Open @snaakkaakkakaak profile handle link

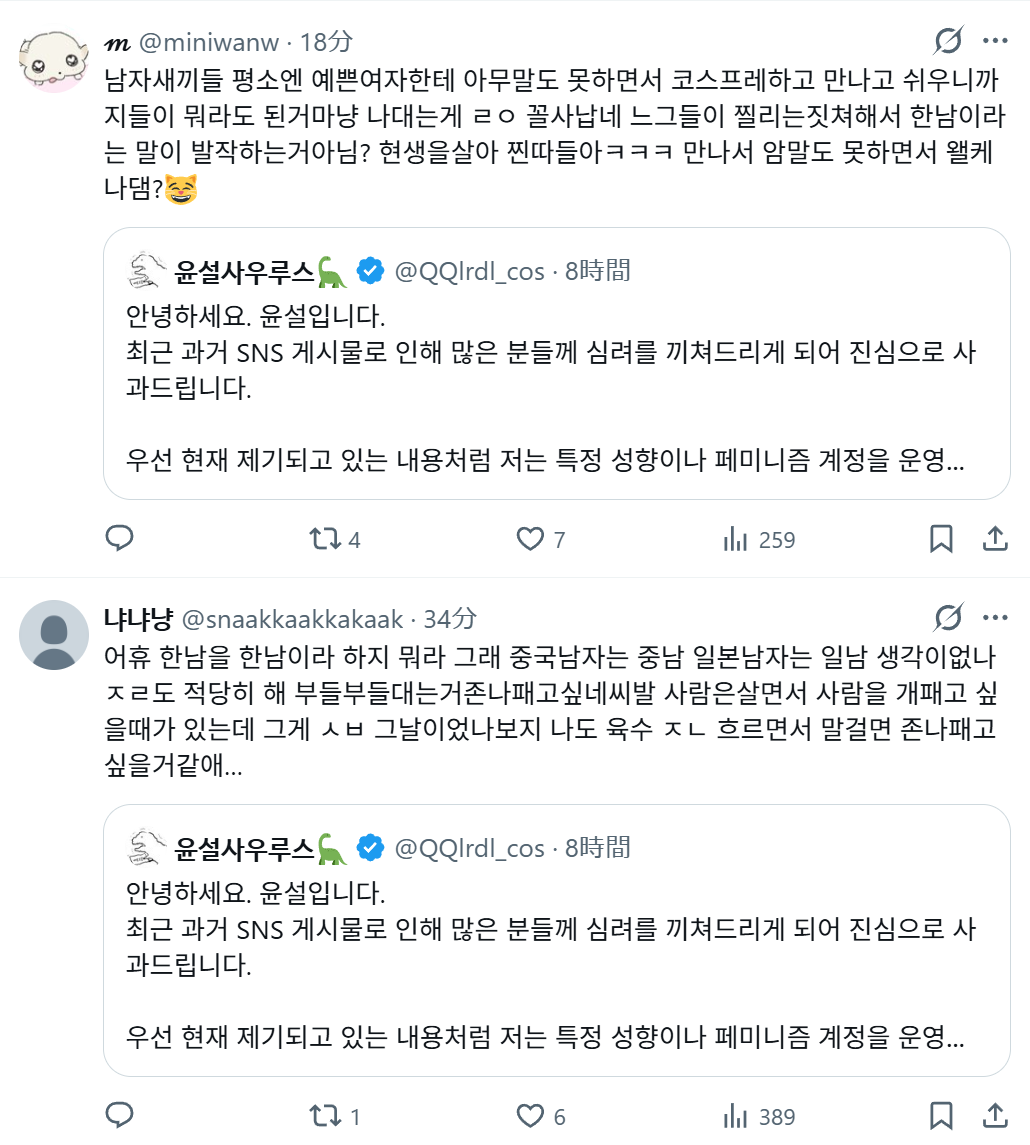tap(292, 619)
